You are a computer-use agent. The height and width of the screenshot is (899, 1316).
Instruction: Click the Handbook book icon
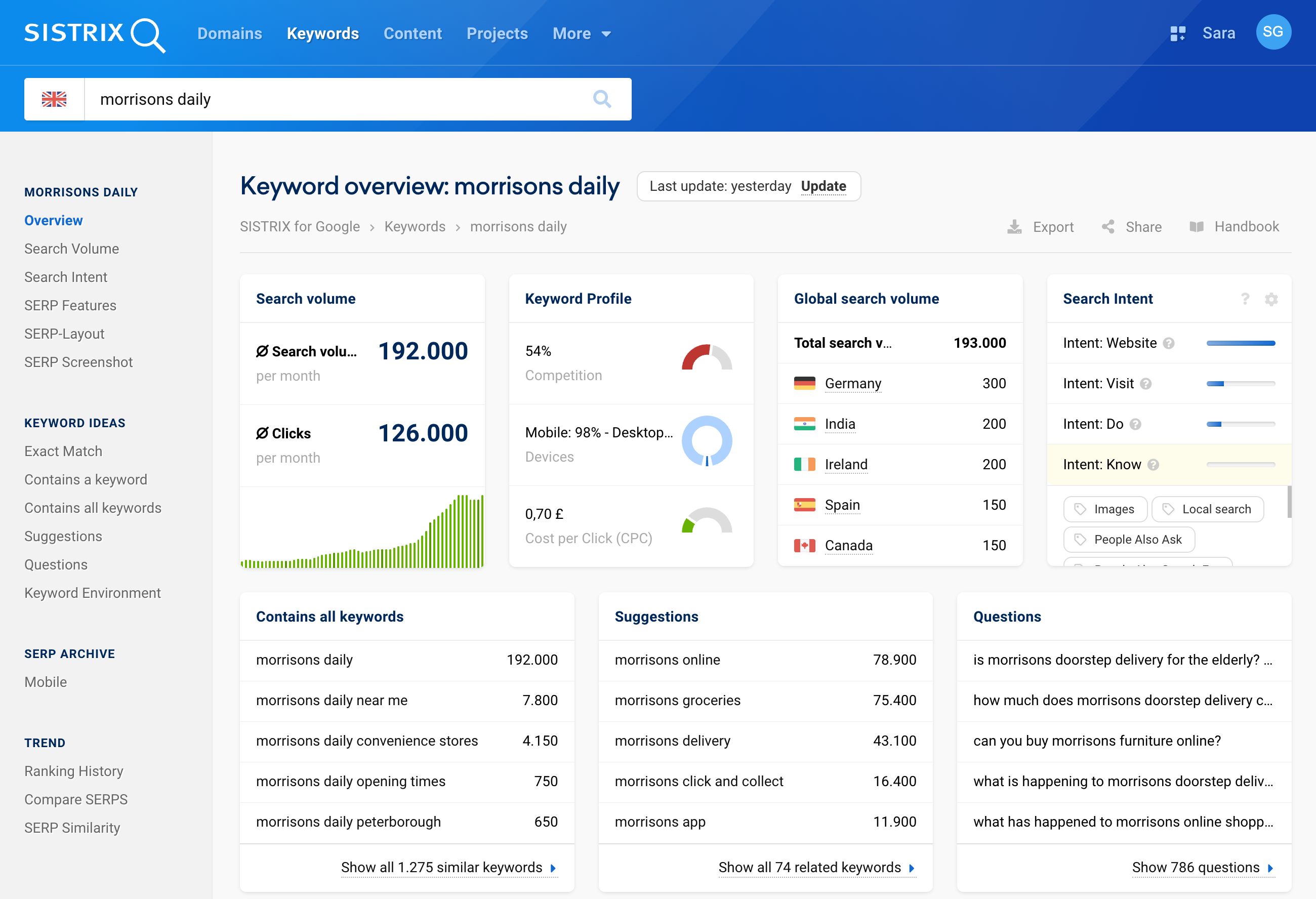(1196, 227)
